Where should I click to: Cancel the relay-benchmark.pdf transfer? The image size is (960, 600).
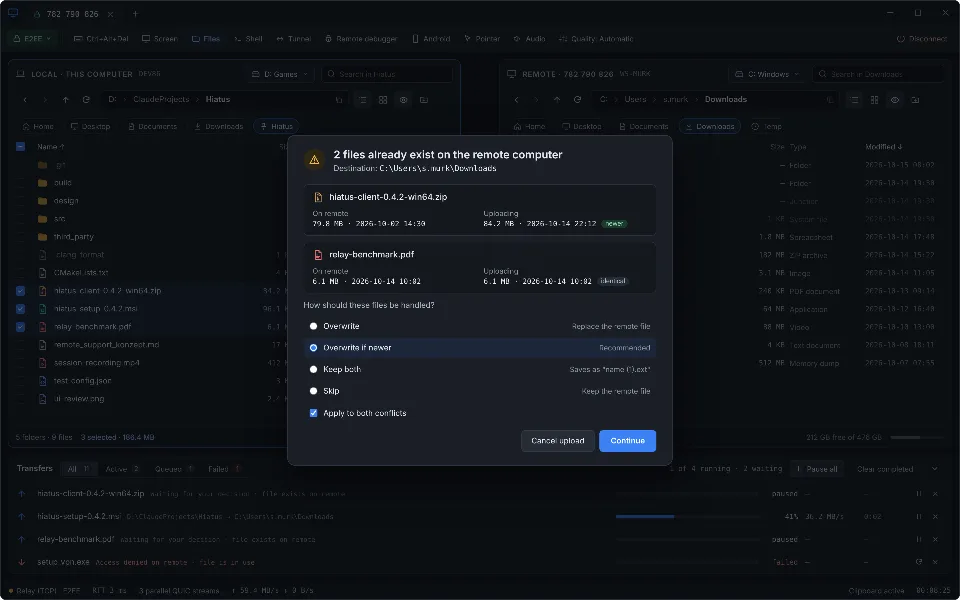935,539
